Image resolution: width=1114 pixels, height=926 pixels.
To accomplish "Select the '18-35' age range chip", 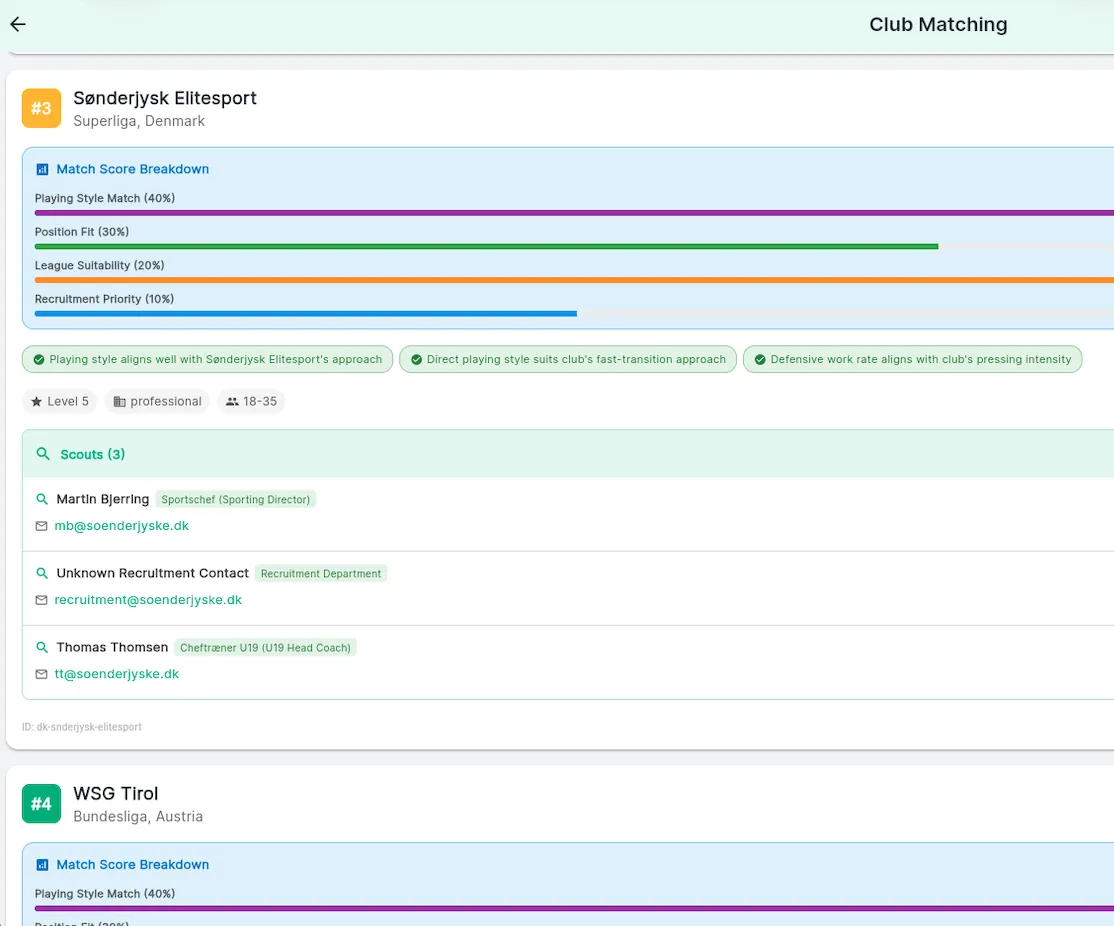I will (251, 402).
